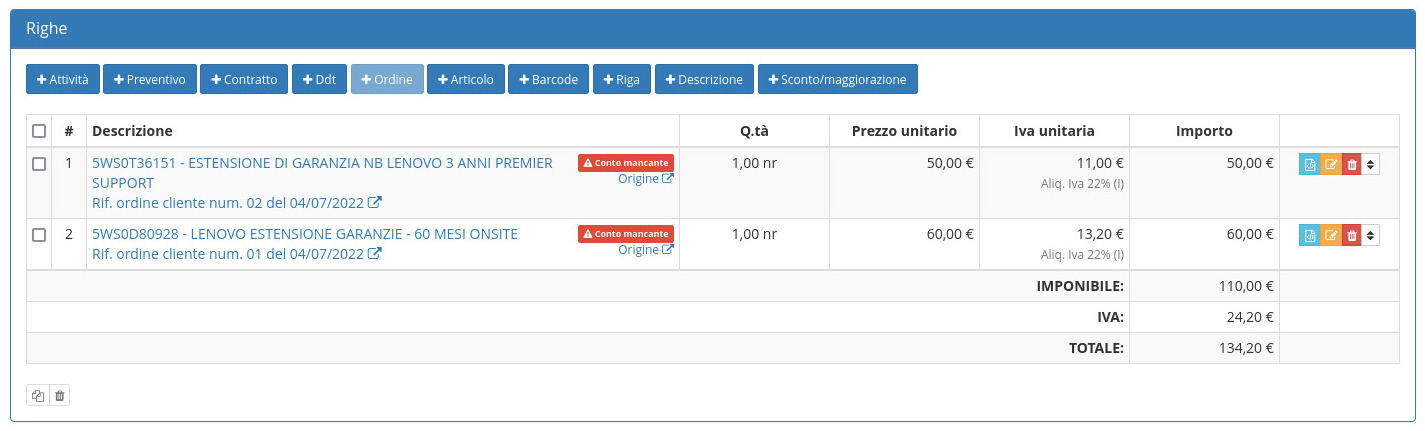Screen dimensions: 1425x431
Task: Add a new Articolo line
Action: click(x=465, y=79)
